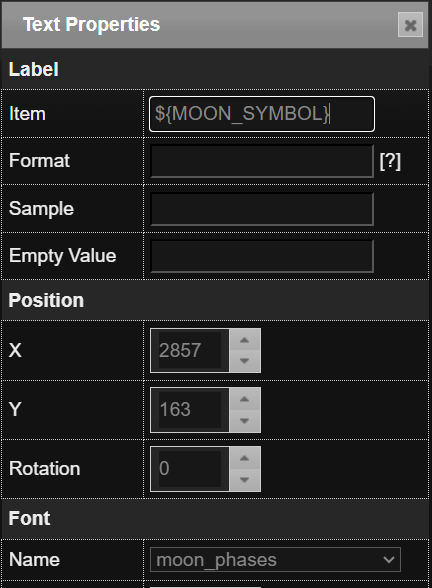Viewport: 432px width, 588px height.
Task: Increase the X position value
Action: coord(244,340)
